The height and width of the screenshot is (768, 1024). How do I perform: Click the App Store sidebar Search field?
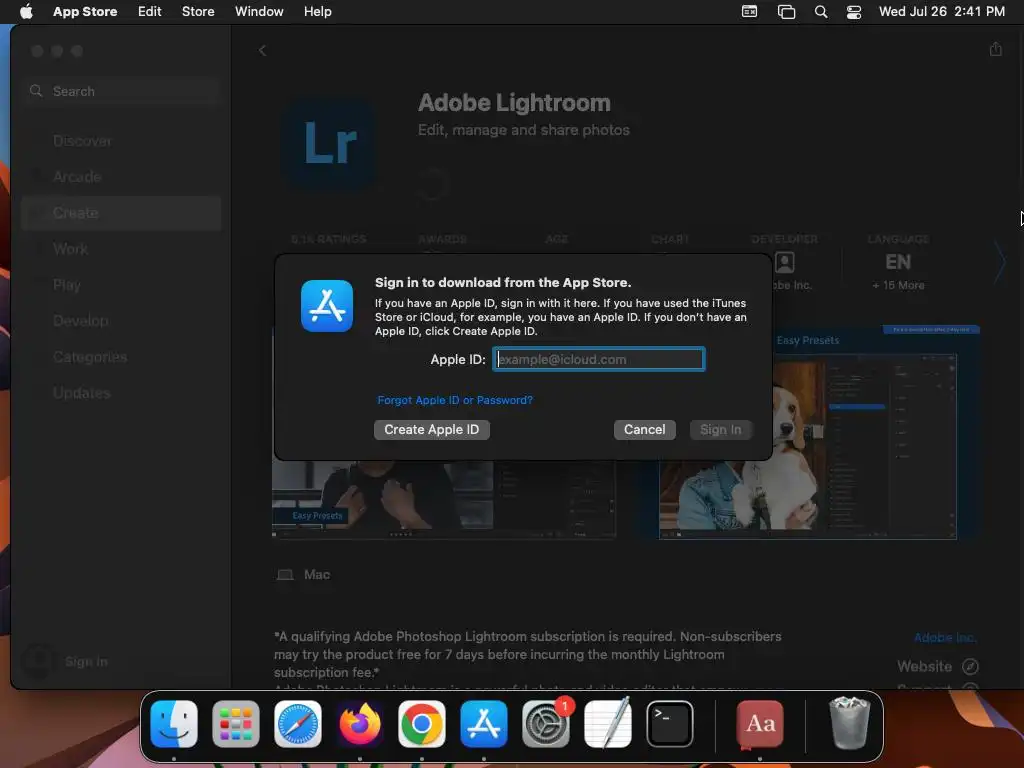point(121,91)
